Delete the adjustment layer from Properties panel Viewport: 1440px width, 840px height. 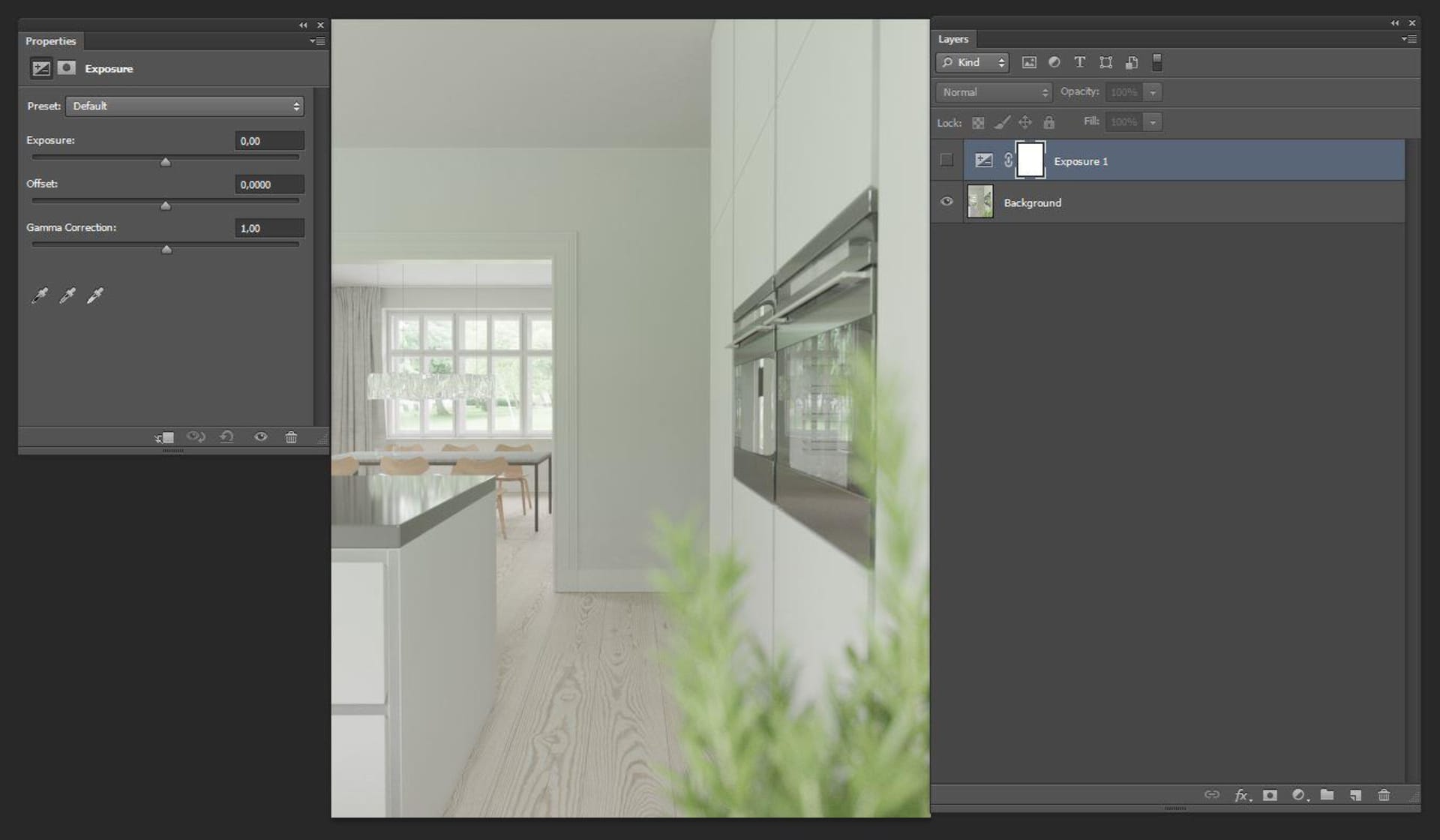291,436
